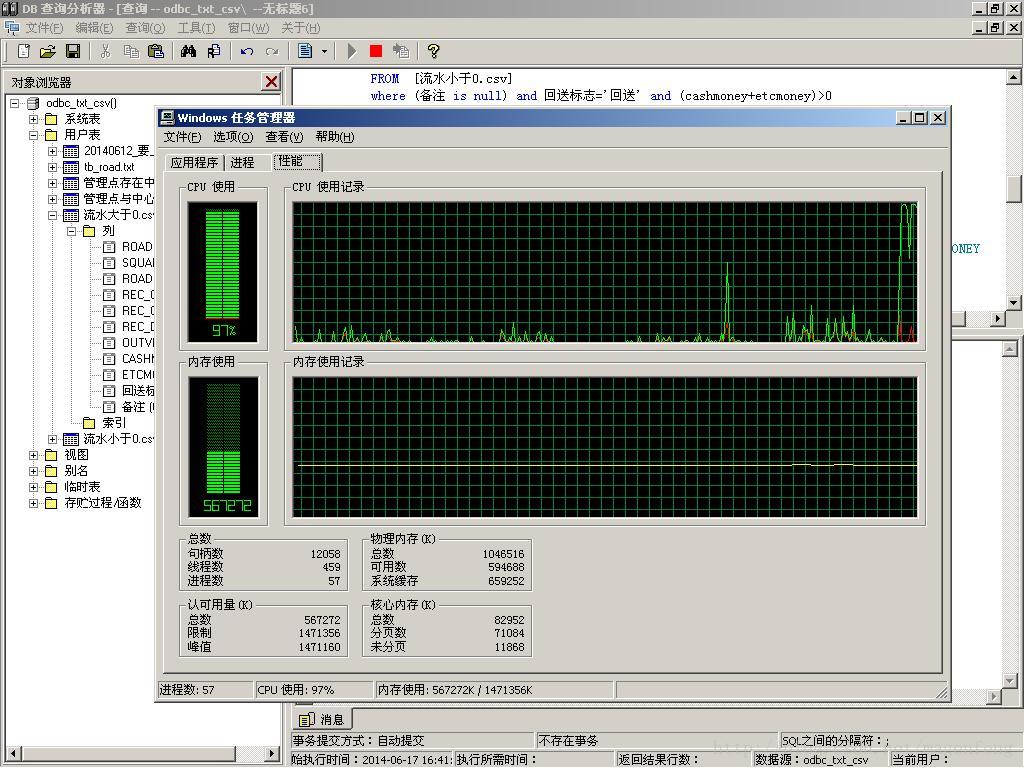This screenshot has width=1024, height=768.
Task: Click the CPU usage 97% meter
Action: (x=223, y=272)
